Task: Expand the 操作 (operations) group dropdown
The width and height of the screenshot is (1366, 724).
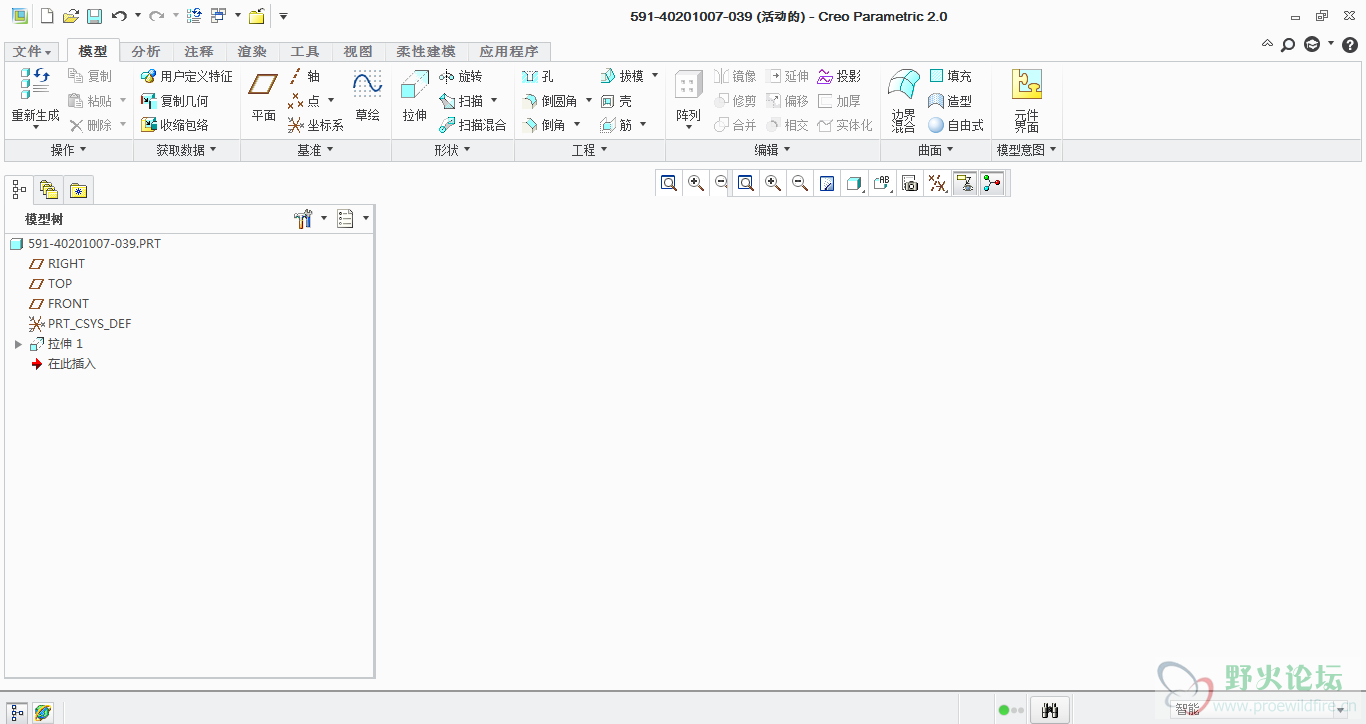Action: tap(69, 150)
